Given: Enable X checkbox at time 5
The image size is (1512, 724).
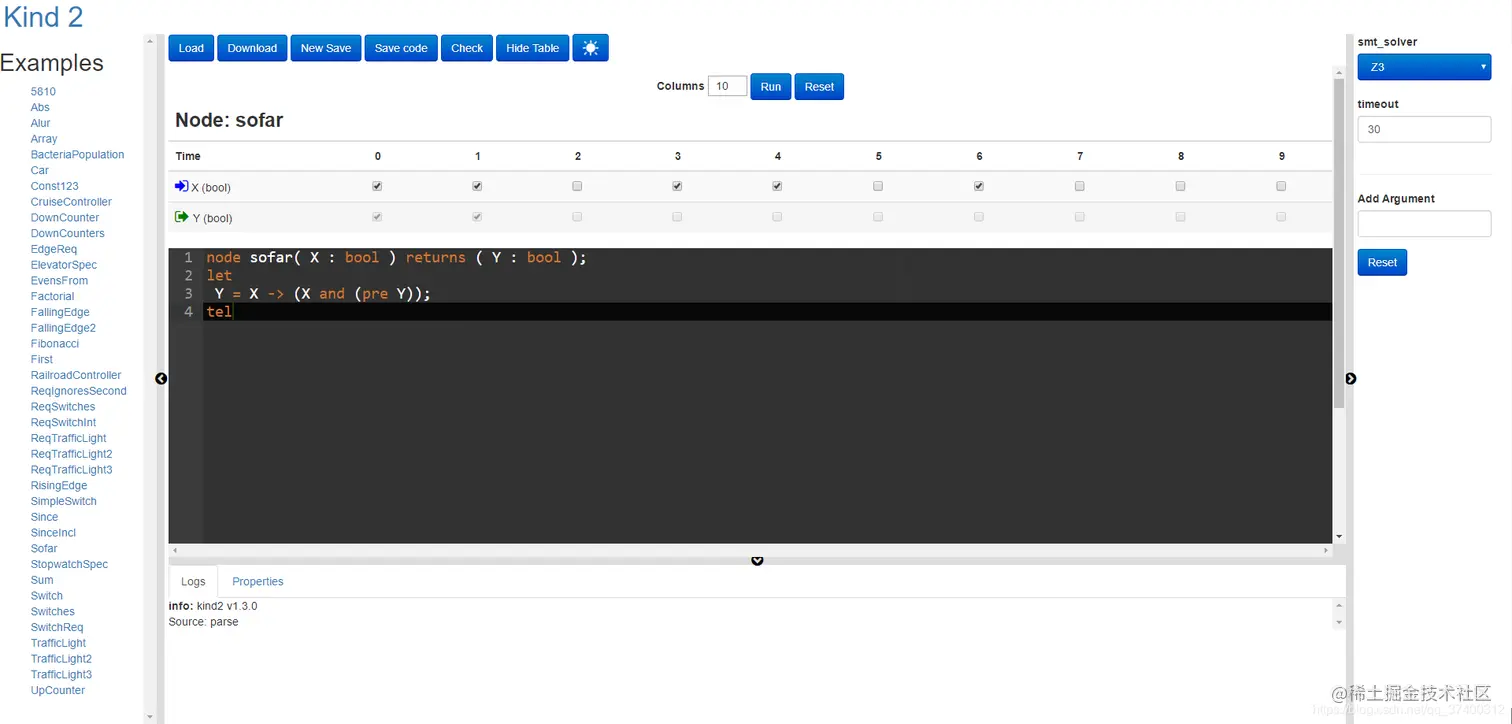Looking at the screenshot, I should point(878,186).
